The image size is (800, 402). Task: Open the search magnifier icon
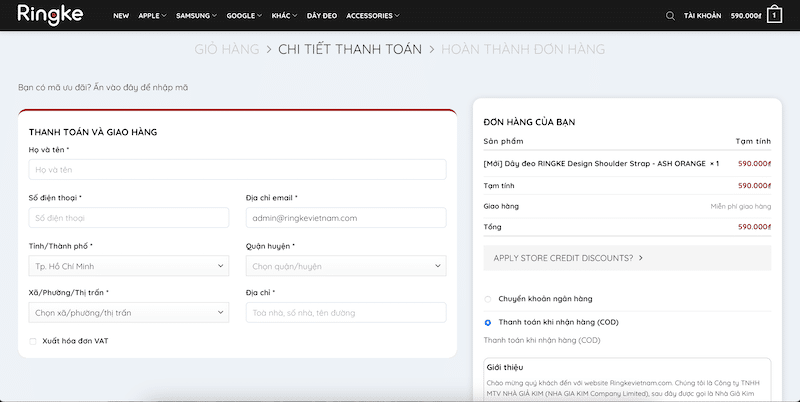(x=670, y=16)
